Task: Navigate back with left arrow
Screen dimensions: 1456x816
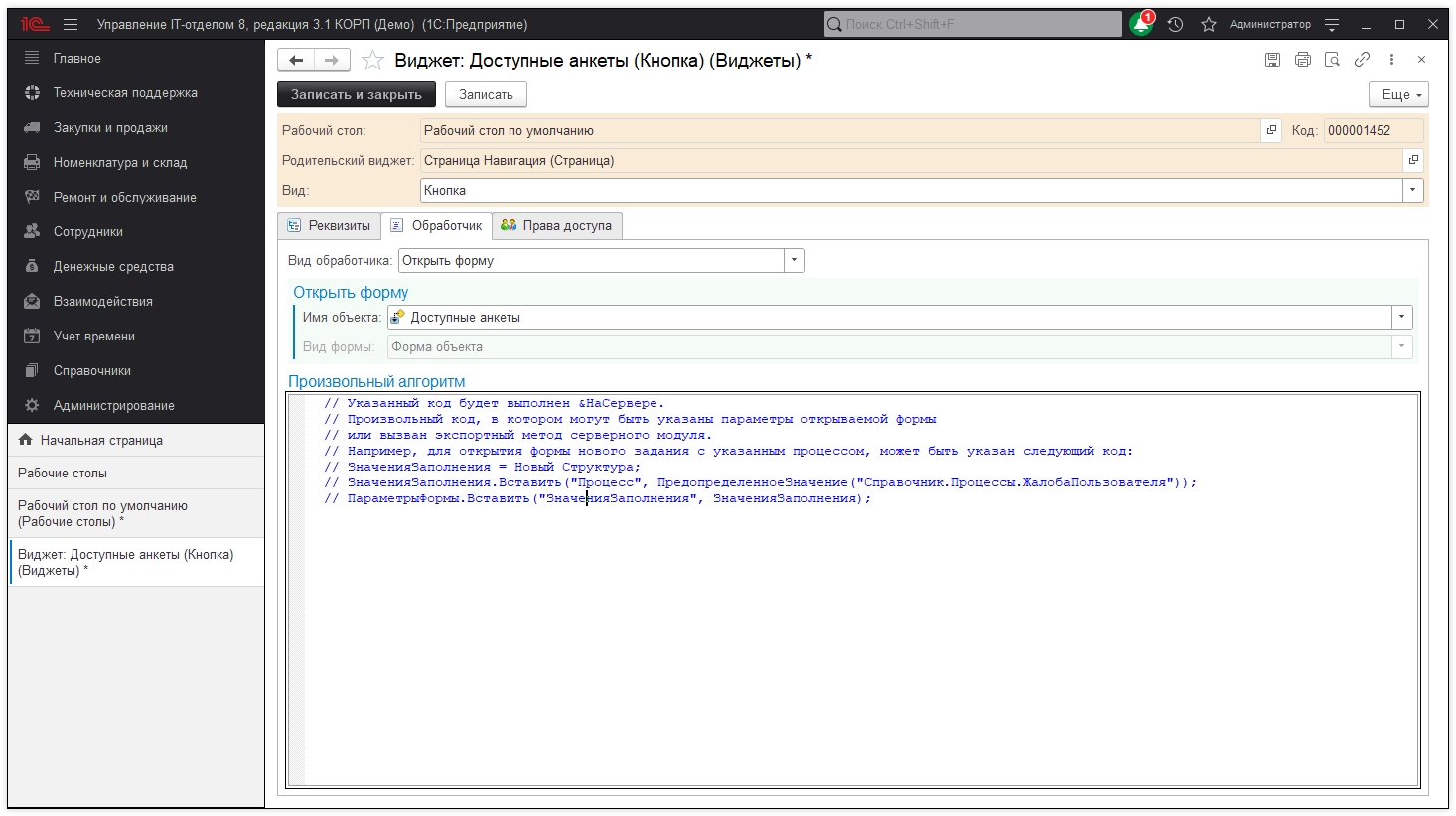Action: coord(296,61)
